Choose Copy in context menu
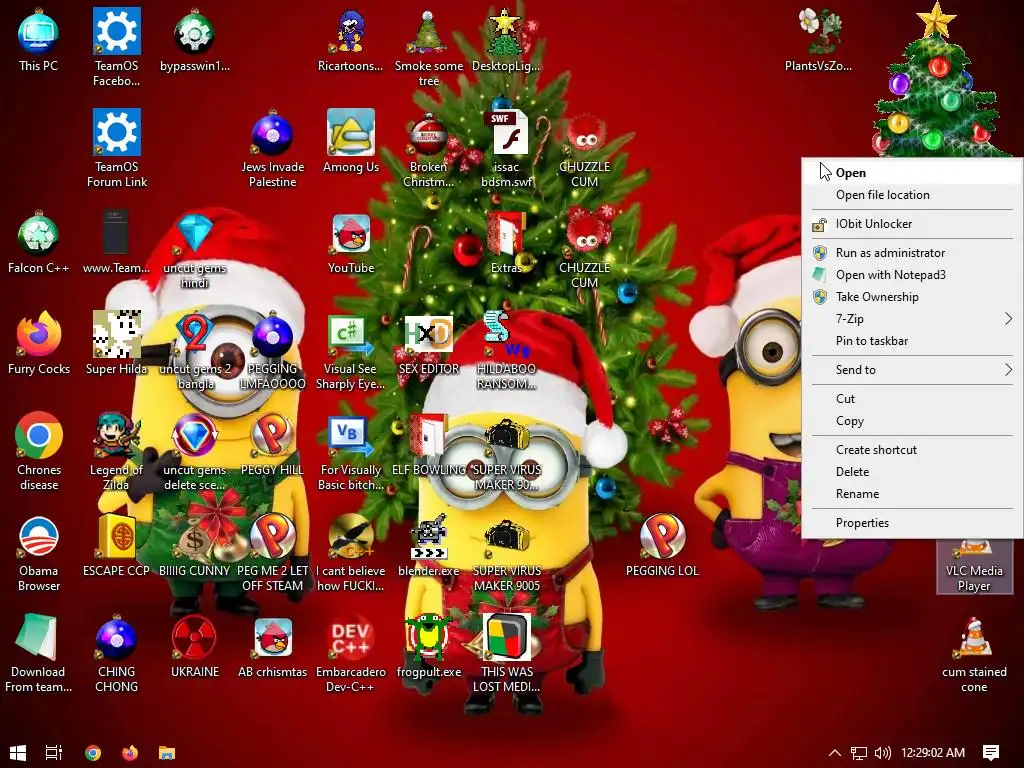This screenshot has height=768, width=1024. 912,421
